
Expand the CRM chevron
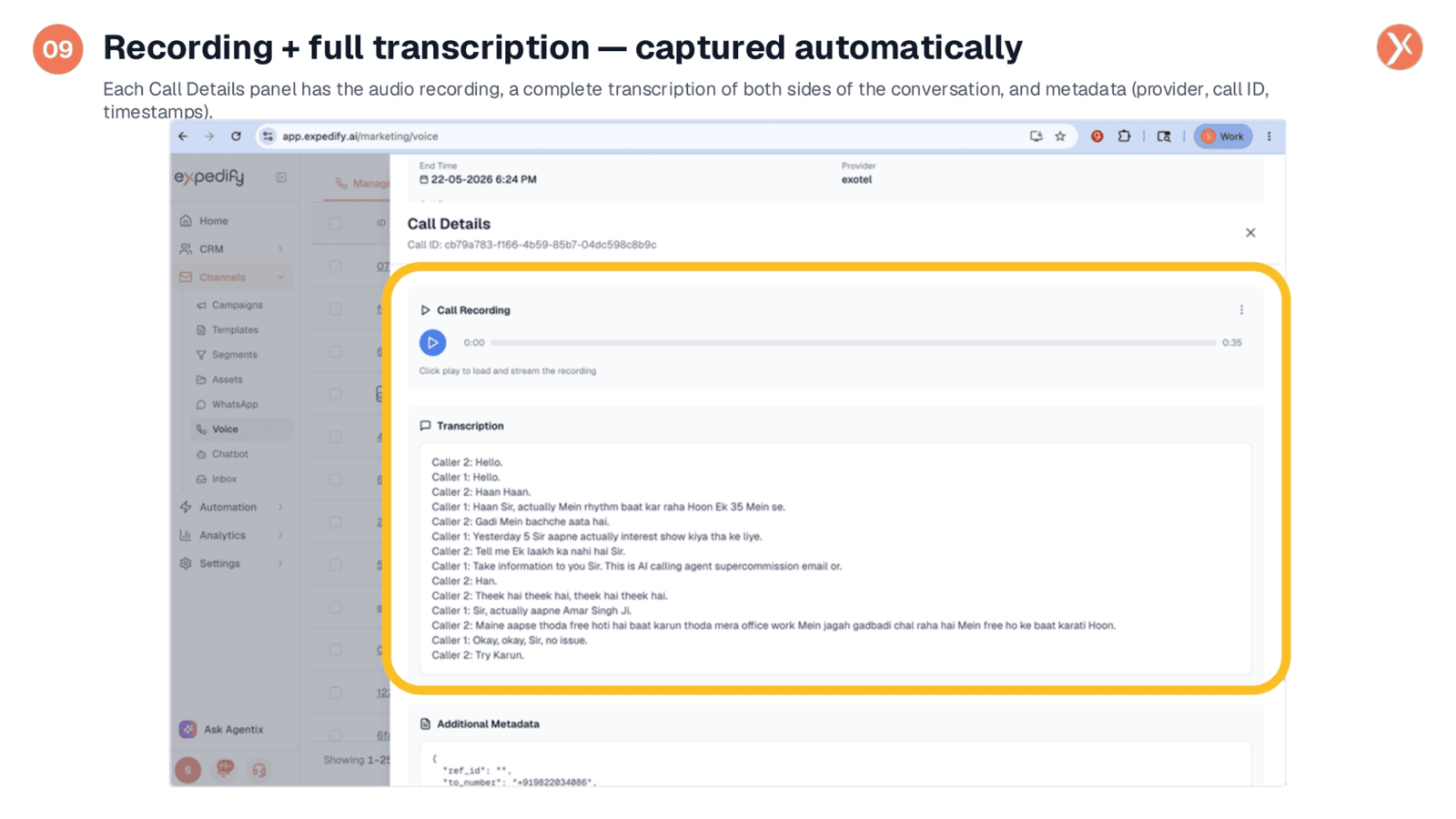[x=280, y=249]
